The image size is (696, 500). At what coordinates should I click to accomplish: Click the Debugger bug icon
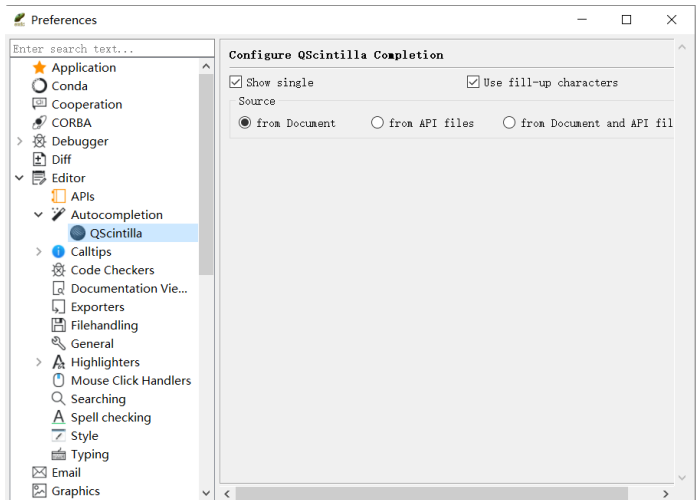point(39,141)
